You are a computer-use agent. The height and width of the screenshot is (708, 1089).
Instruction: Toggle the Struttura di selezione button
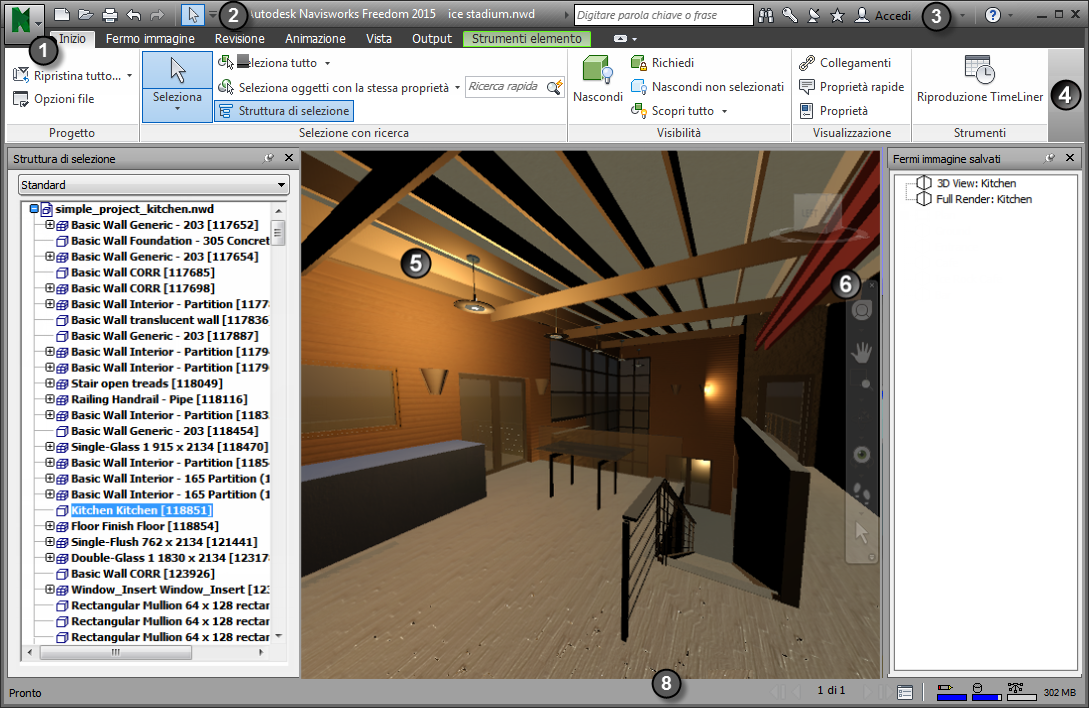(x=284, y=110)
